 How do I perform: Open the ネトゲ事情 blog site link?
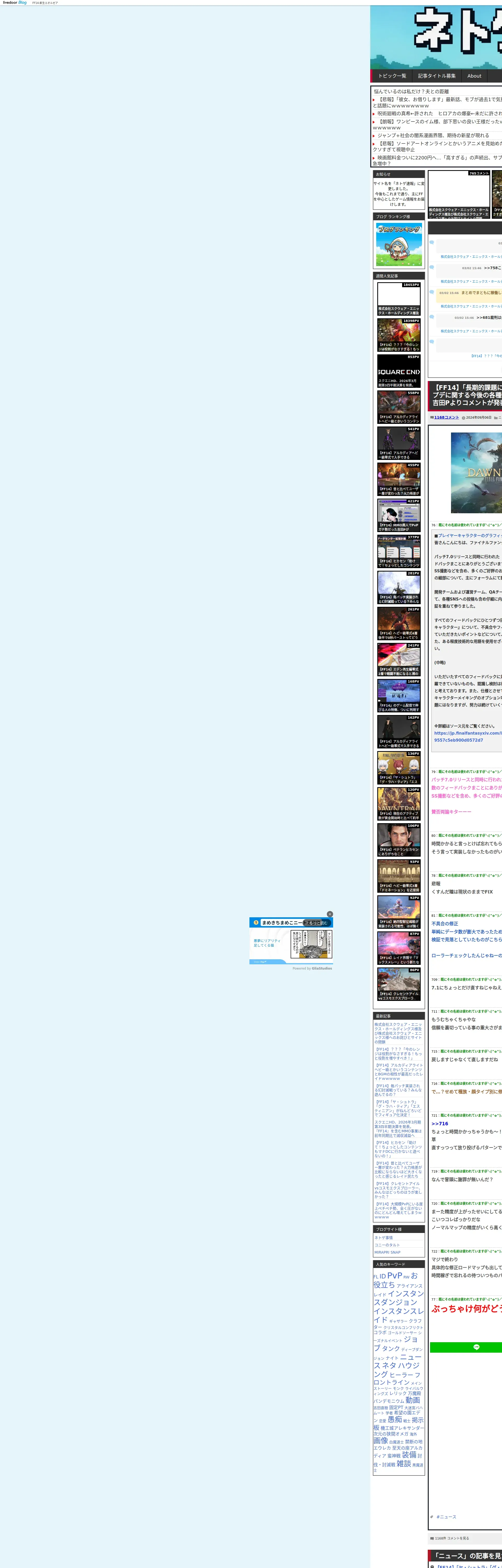pyautogui.click(x=384, y=1237)
